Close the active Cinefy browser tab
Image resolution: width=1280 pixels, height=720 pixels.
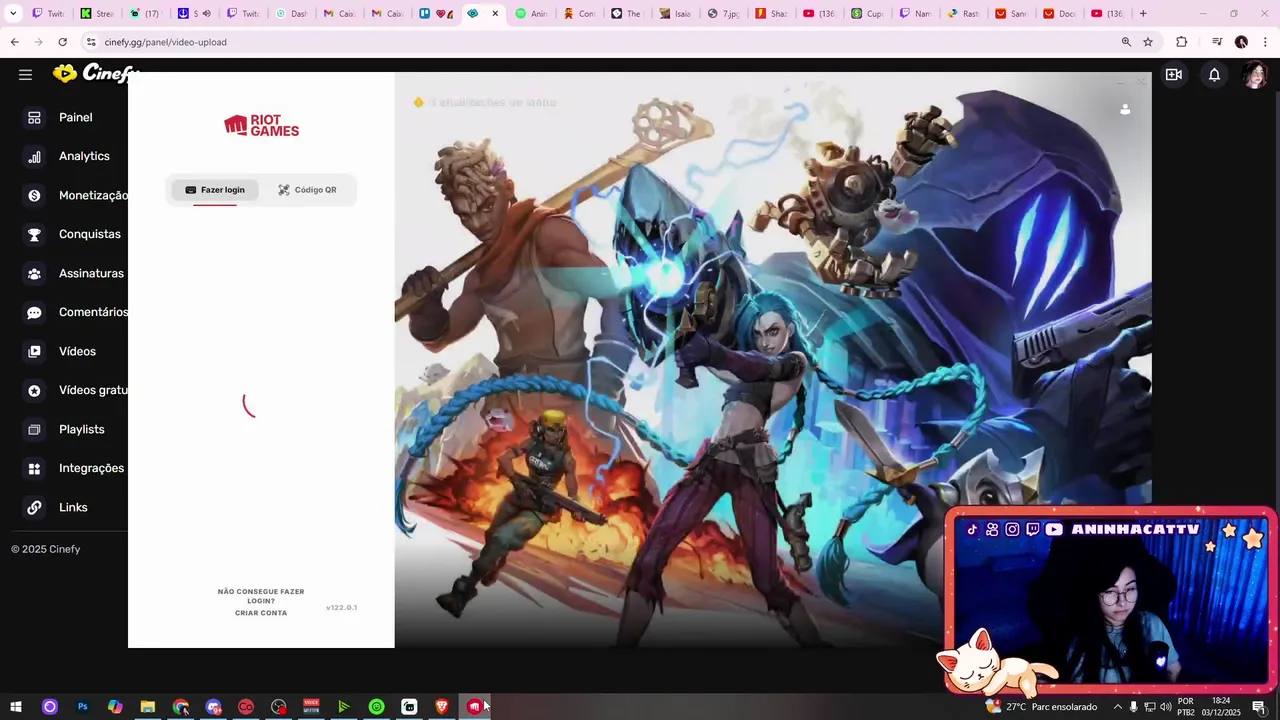tap(495, 14)
